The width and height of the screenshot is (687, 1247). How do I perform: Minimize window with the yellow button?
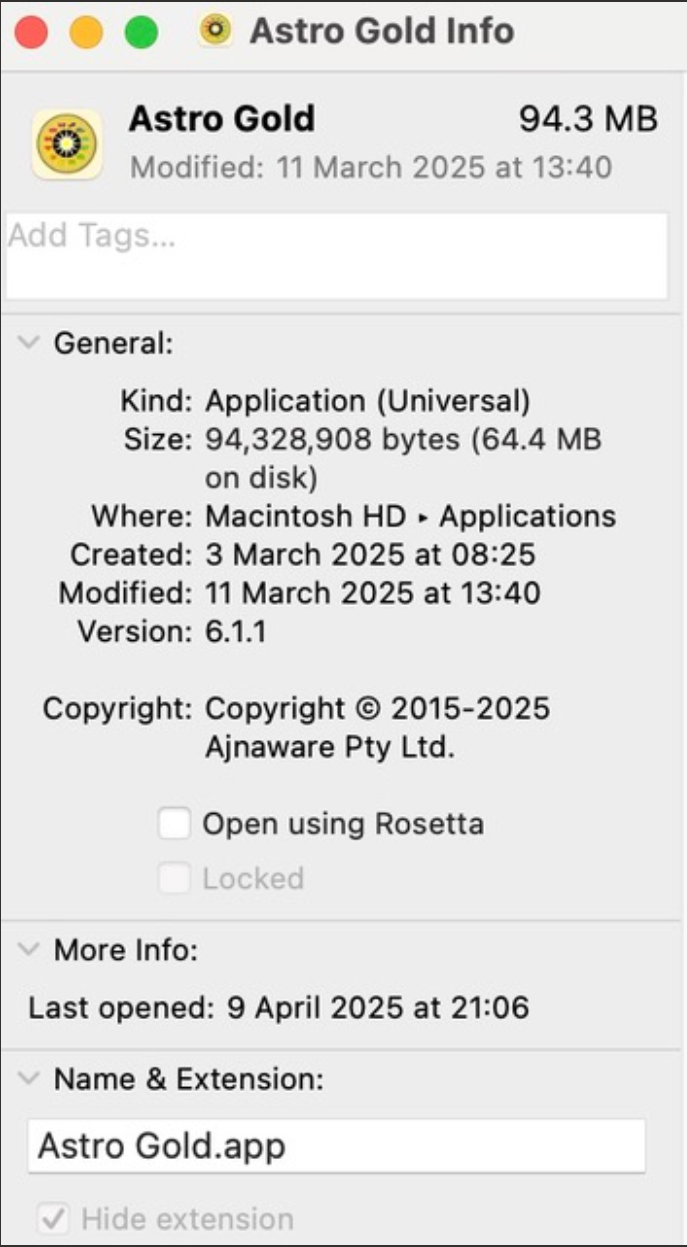point(86,32)
